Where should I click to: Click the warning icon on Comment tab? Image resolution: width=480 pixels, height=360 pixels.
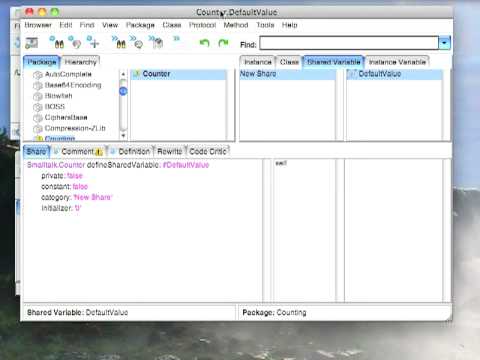[99, 152]
